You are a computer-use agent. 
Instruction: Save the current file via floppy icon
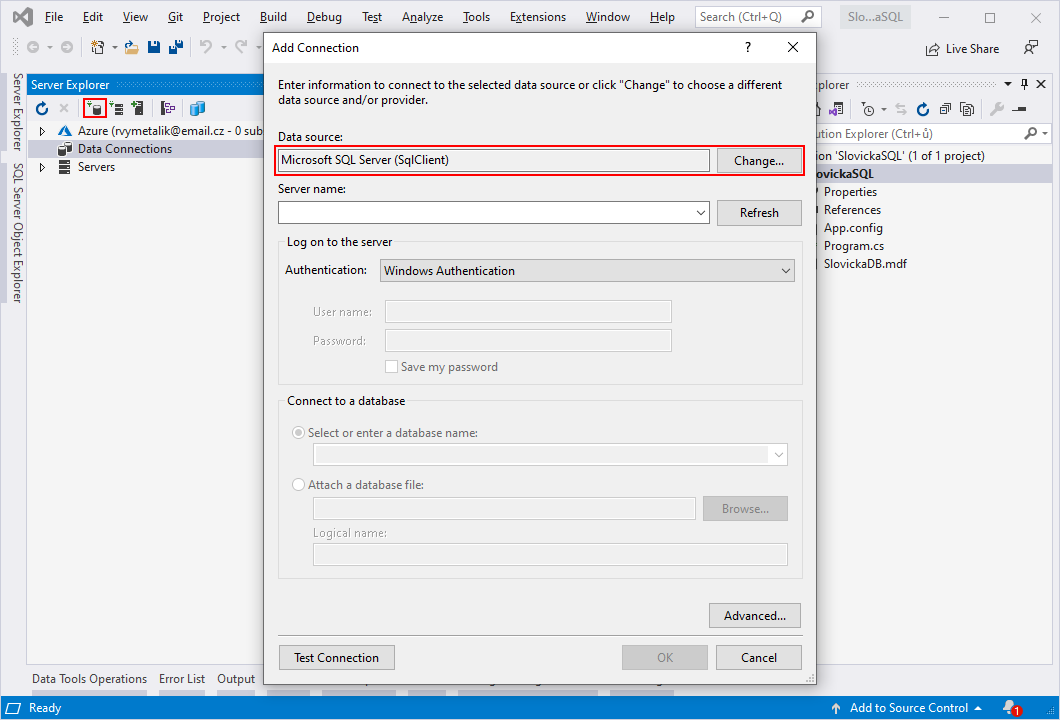coord(154,47)
